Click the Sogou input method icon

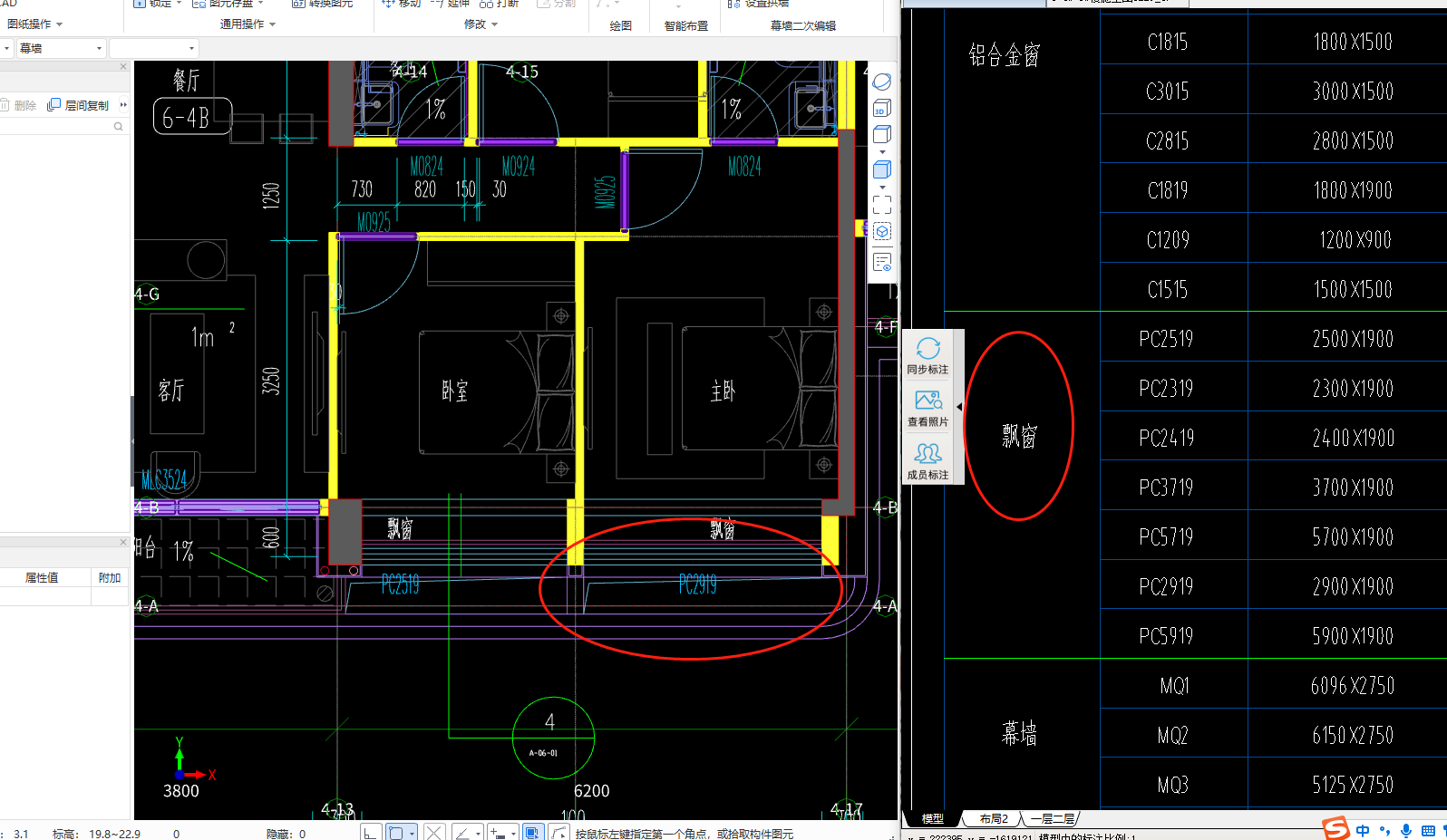(1335, 829)
